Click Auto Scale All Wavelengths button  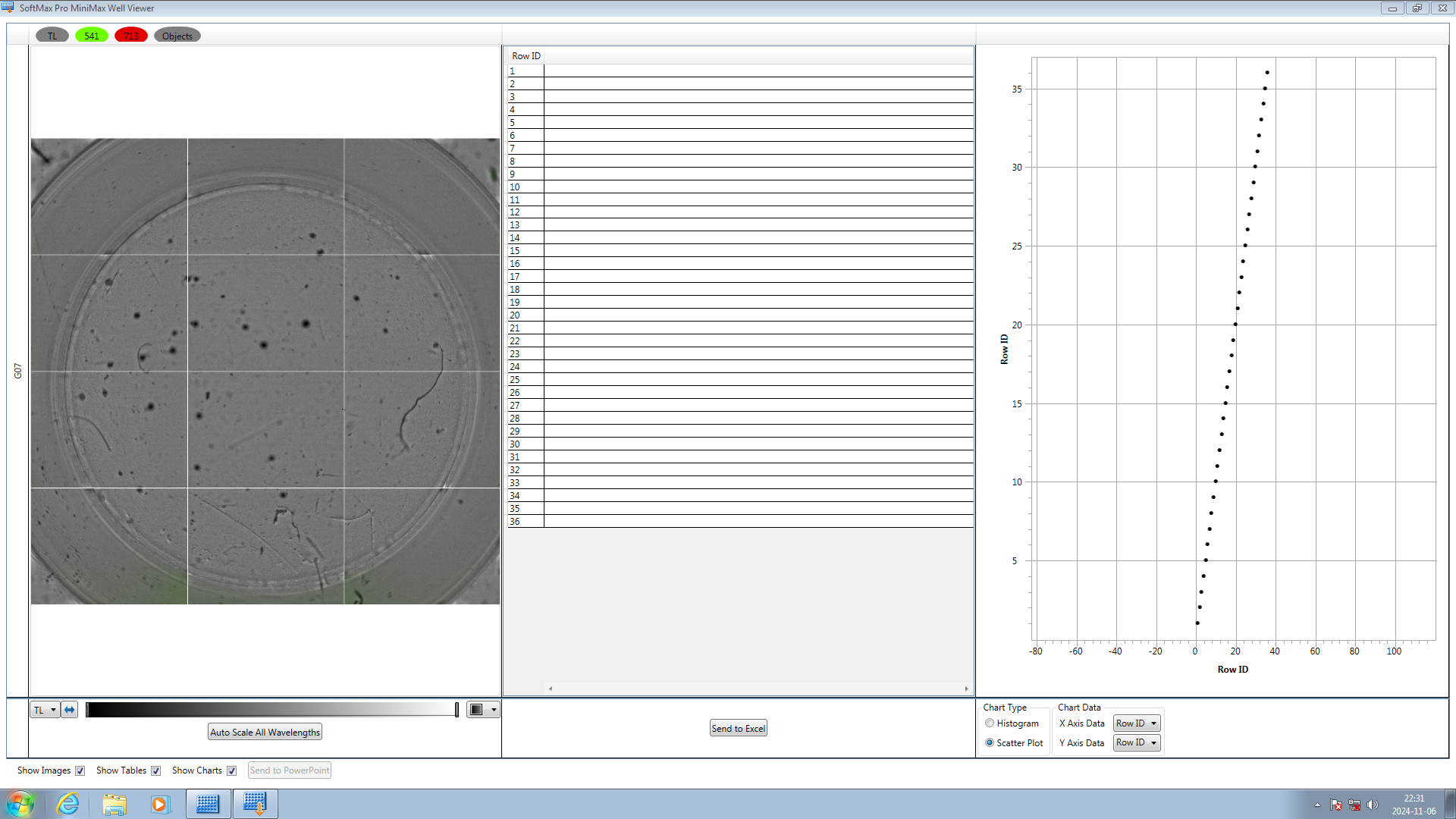pyautogui.click(x=265, y=732)
